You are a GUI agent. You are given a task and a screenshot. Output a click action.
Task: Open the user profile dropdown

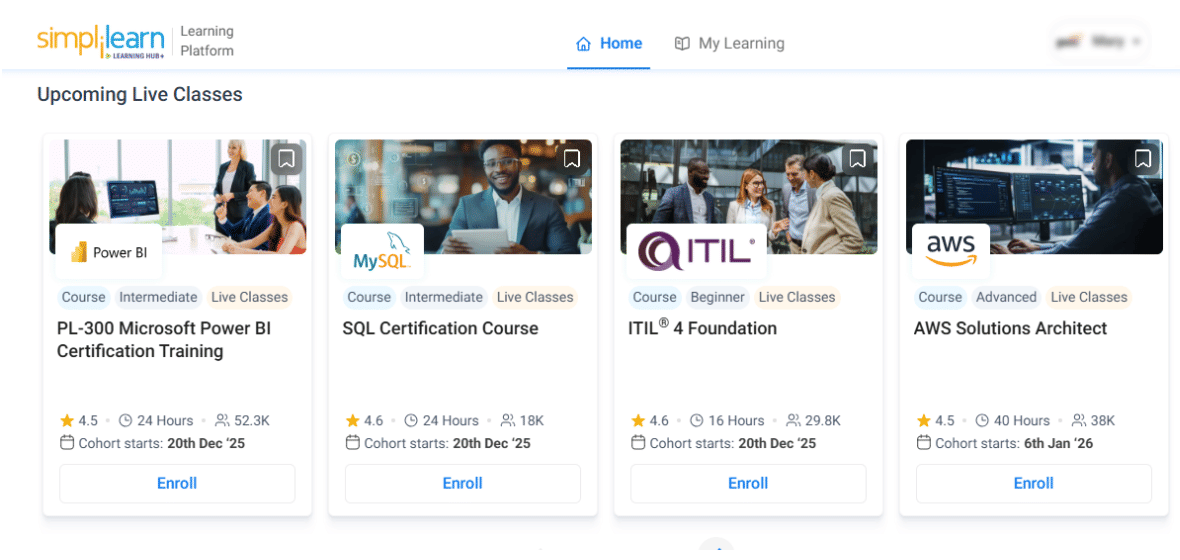coord(1098,42)
